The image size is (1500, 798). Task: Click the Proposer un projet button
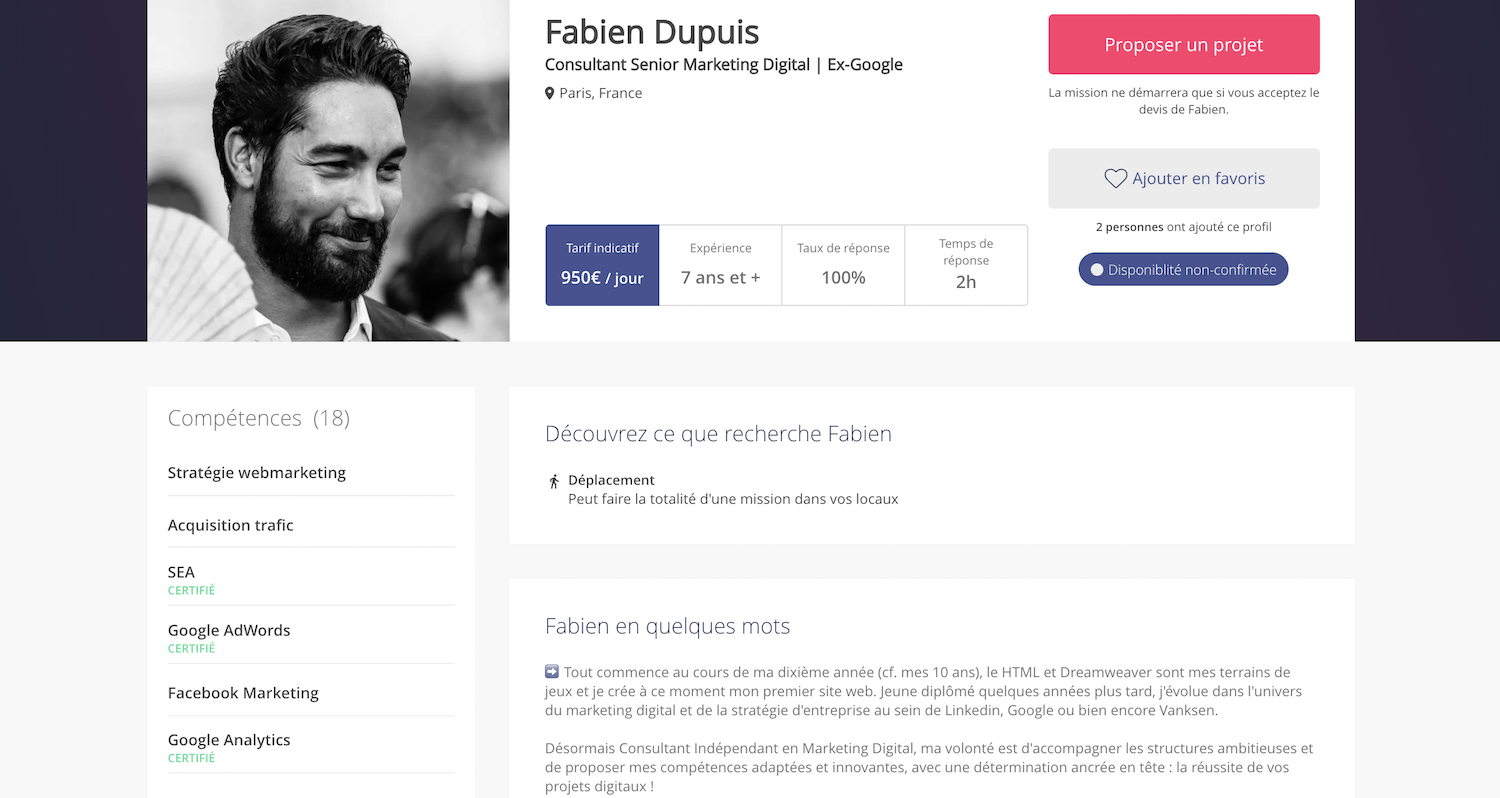click(1183, 44)
